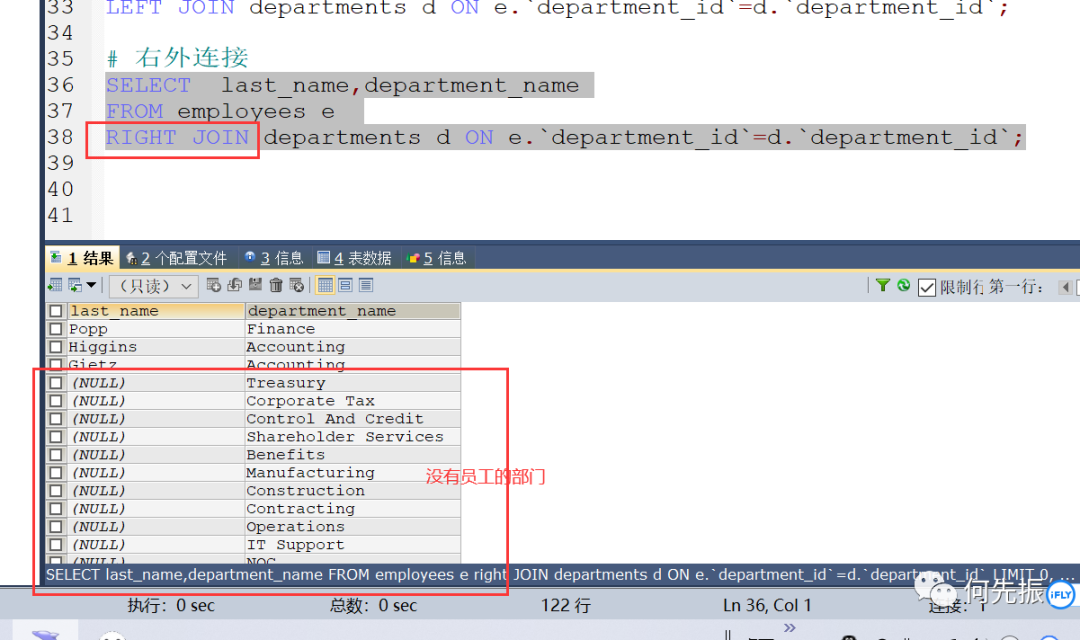Select the Contracting cell
Viewport: 1080px width, 640px height.
353,508
